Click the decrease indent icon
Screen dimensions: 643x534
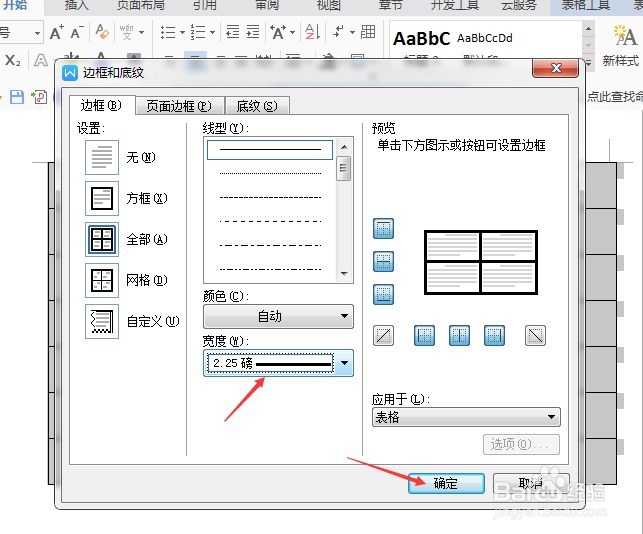click(233, 32)
